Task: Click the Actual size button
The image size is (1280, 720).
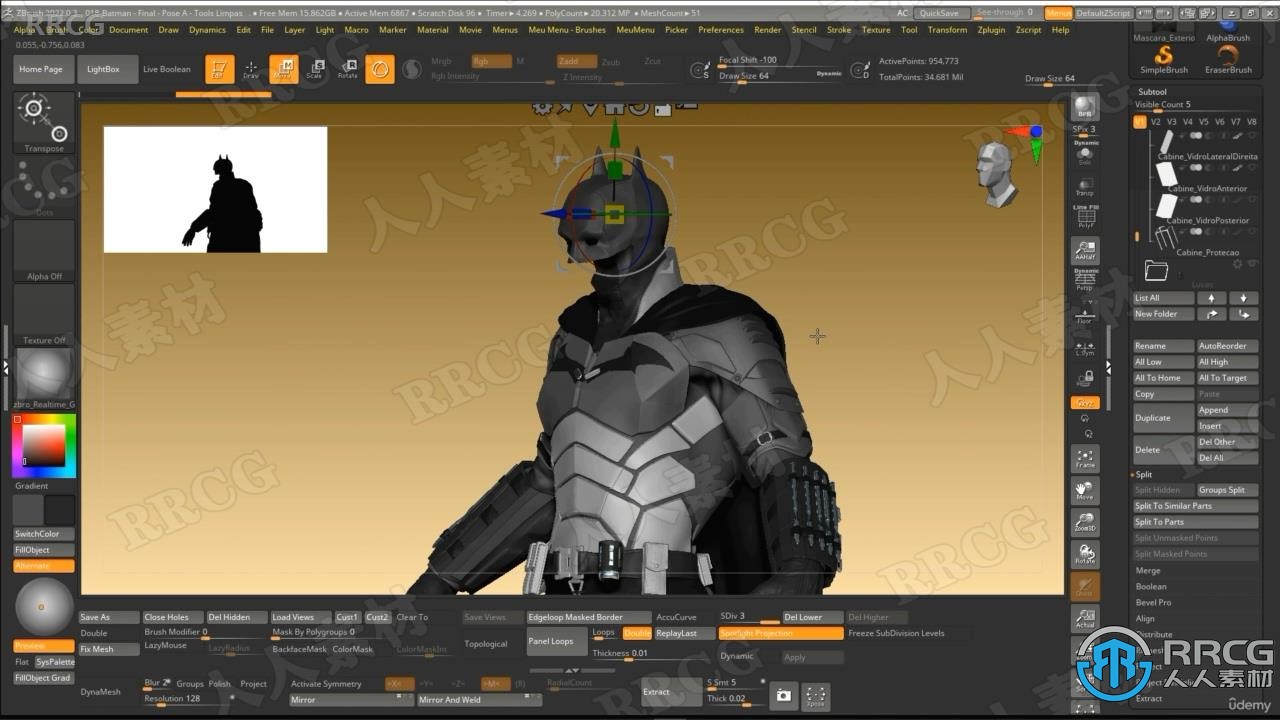Action: pos(1085,618)
